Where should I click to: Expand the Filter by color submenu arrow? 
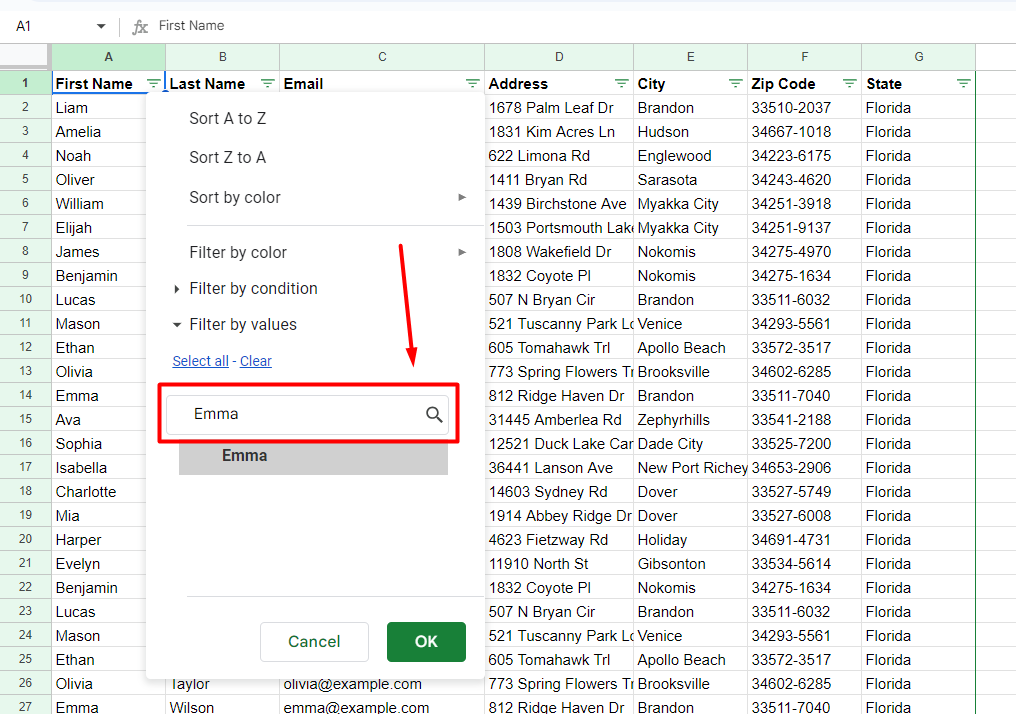click(x=462, y=252)
